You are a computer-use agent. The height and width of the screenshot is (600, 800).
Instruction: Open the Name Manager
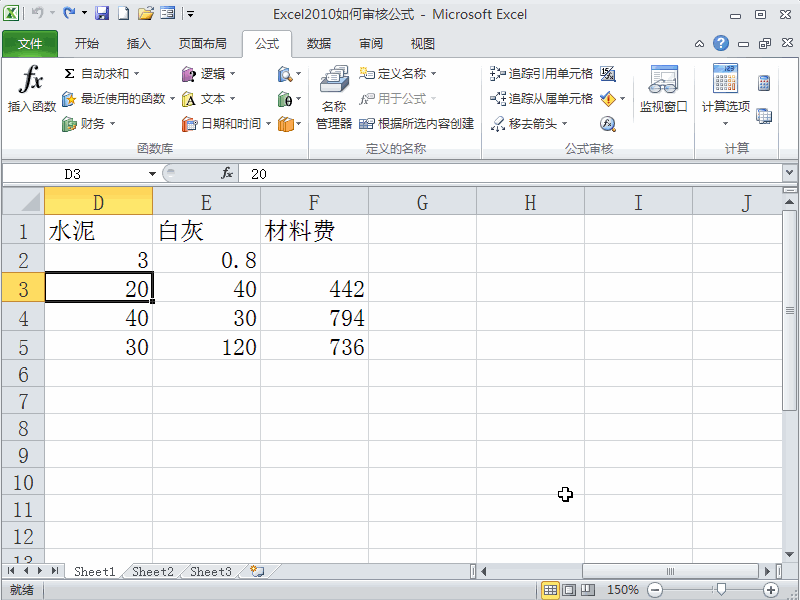[x=333, y=97]
